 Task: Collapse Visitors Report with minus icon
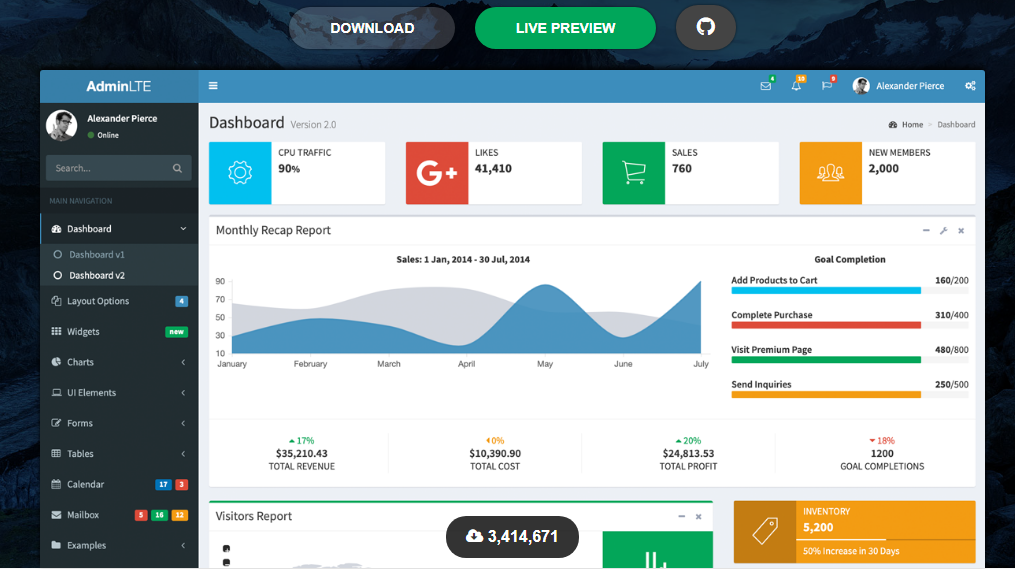(682, 516)
